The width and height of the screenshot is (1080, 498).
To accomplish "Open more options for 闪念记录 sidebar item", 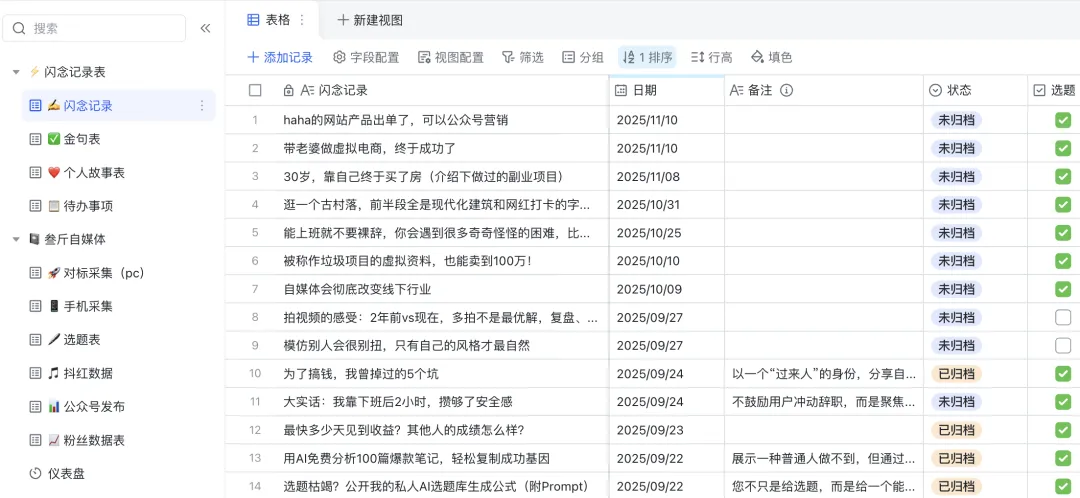I will 201,106.
